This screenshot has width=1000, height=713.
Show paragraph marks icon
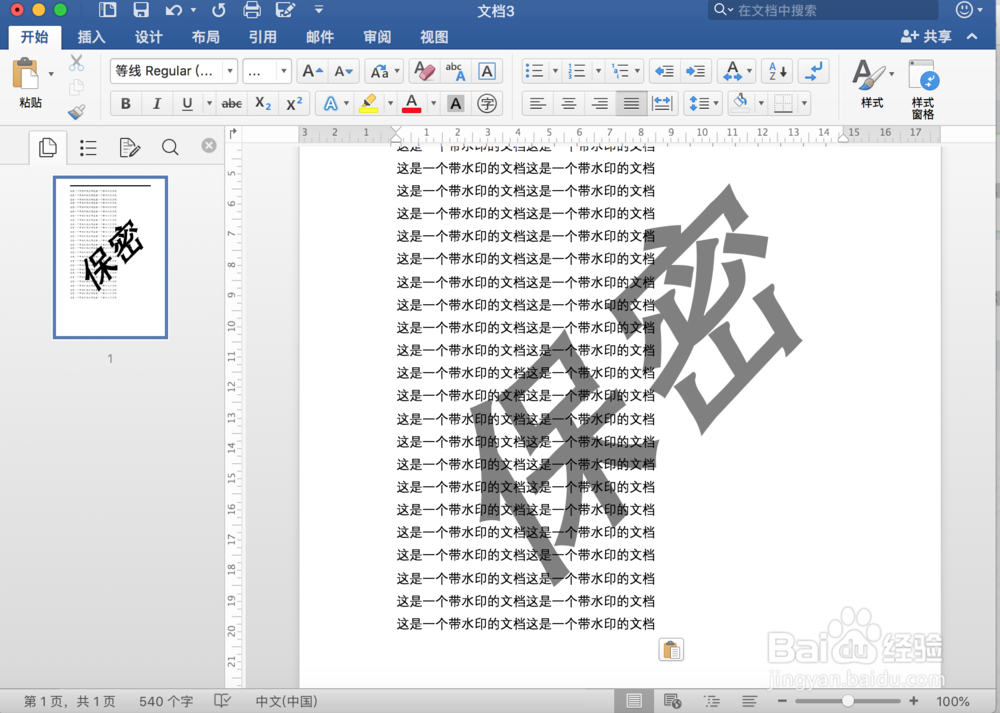[813, 71]
